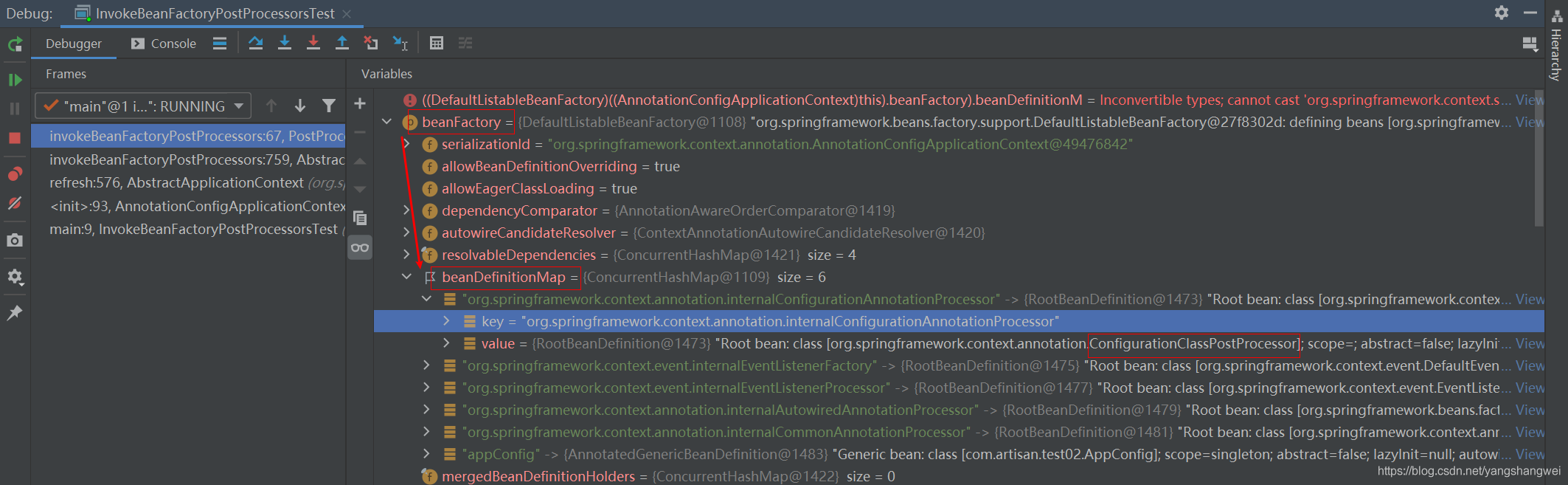Click the Step Out icon

(342, 43)
